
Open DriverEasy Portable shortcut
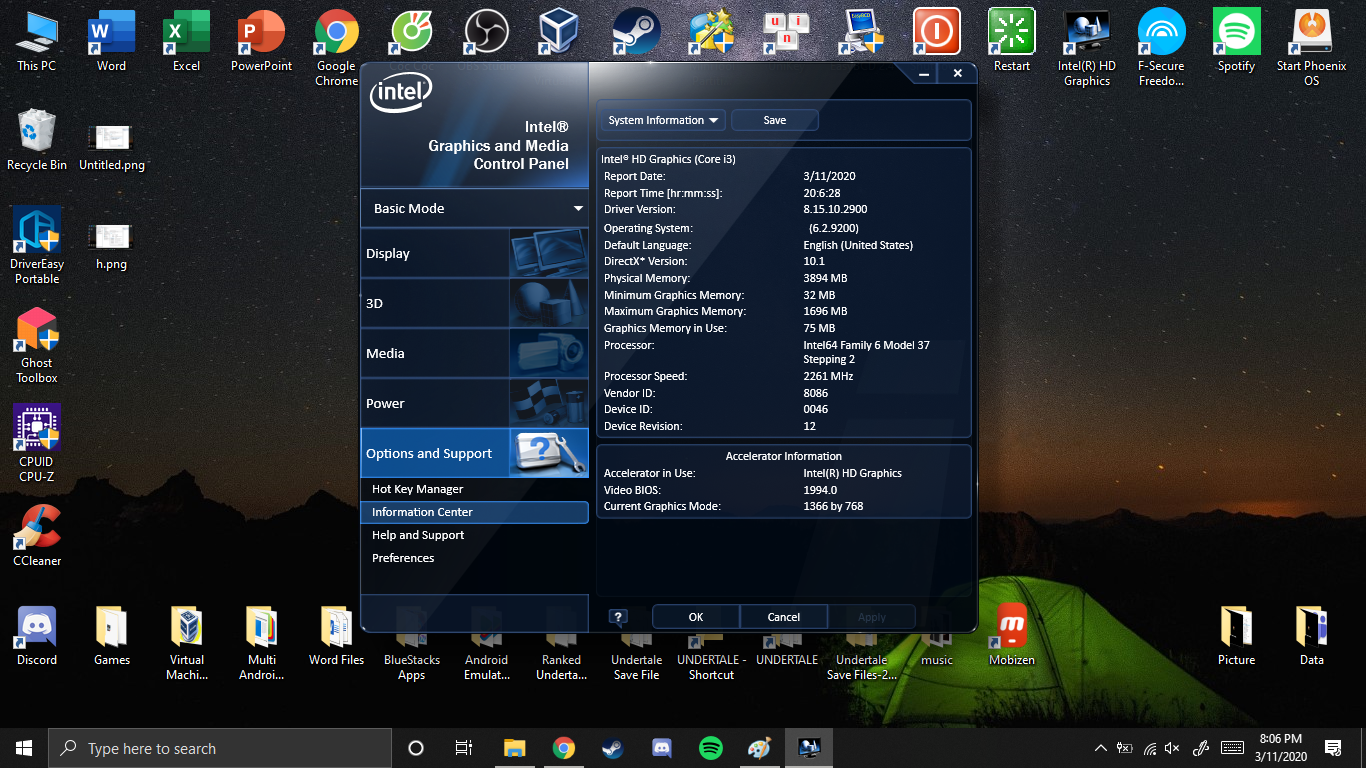pyautogui.click(x=37, y=246)
